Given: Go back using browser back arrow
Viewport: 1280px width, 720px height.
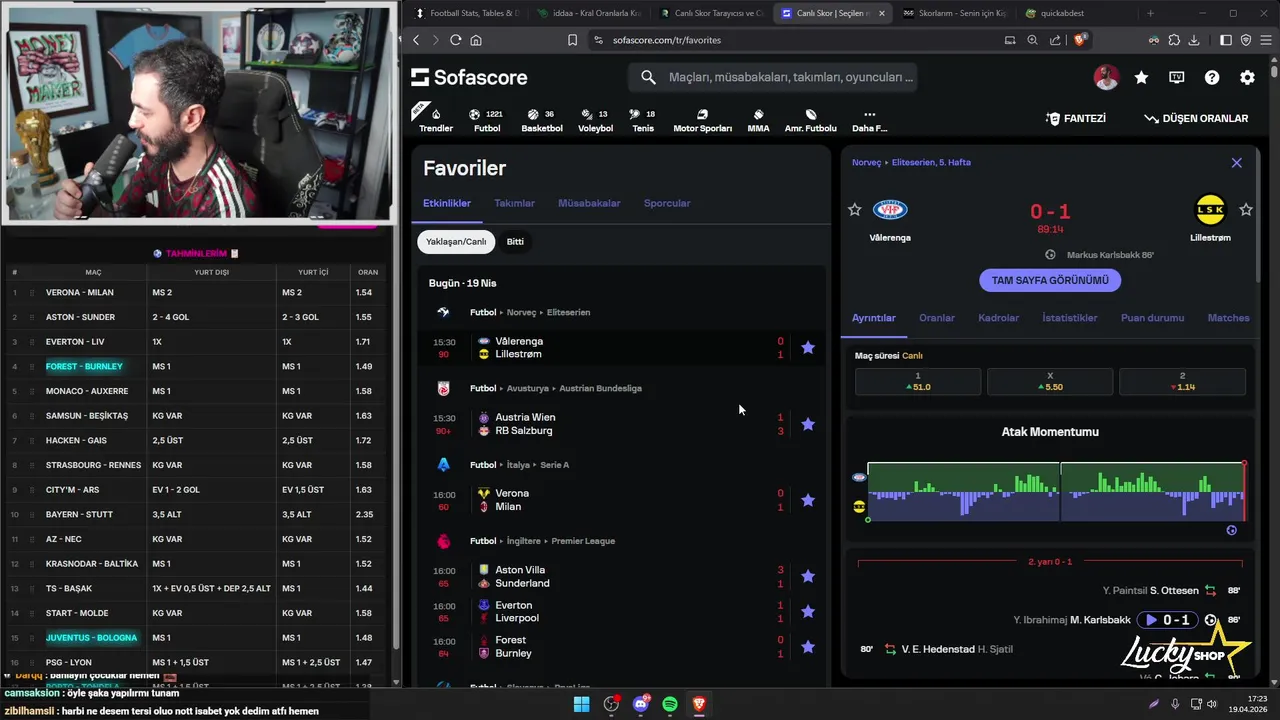Looking at the screenshot, I should pyautogui.click(x=416, y=40).
